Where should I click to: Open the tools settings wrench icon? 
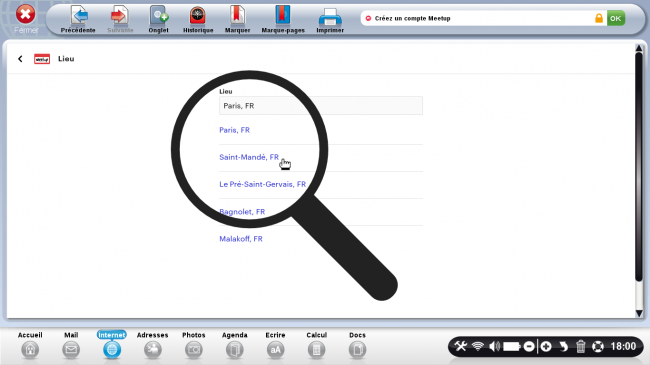tap(461, 346)
